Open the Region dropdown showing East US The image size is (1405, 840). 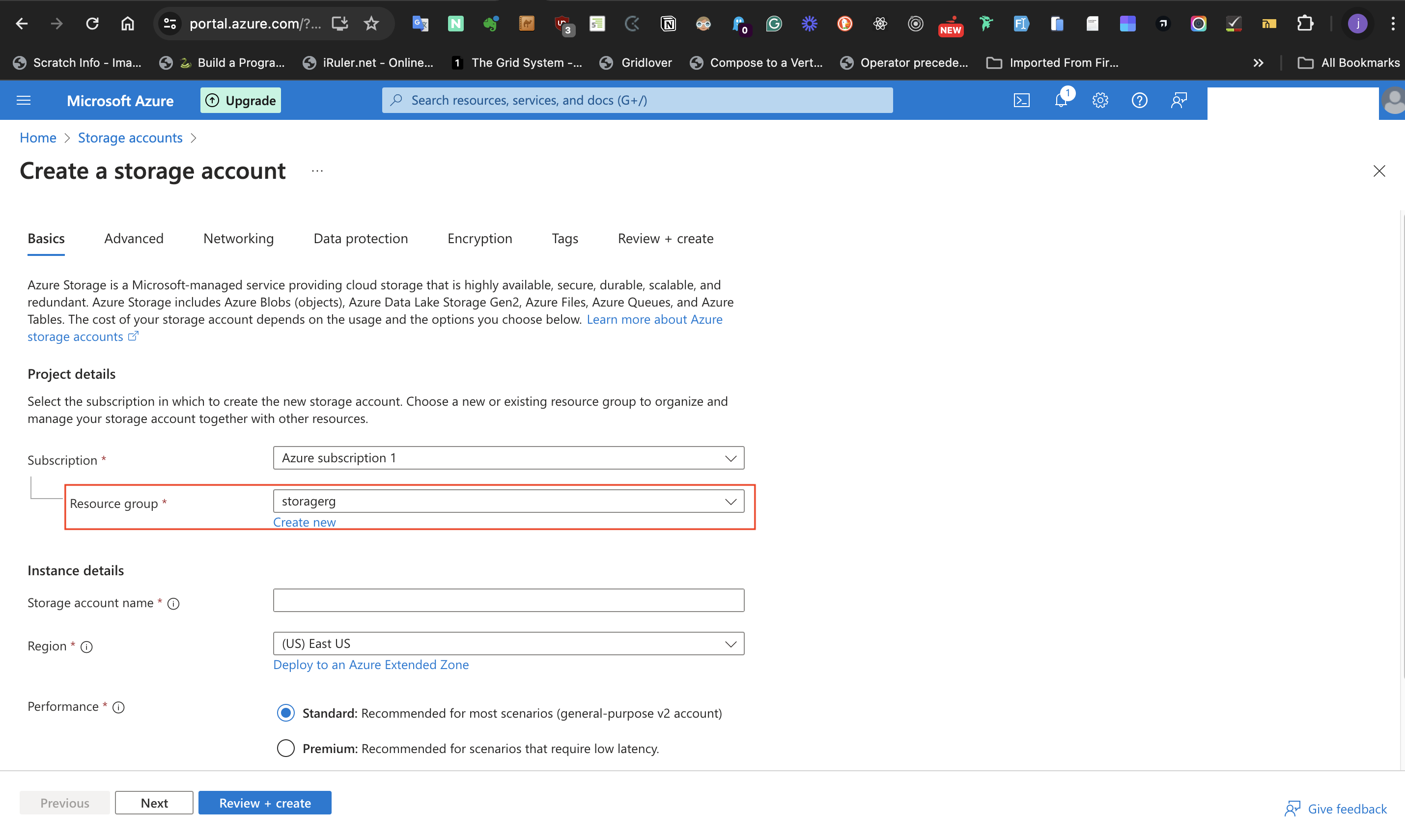[x=508, y=644]
